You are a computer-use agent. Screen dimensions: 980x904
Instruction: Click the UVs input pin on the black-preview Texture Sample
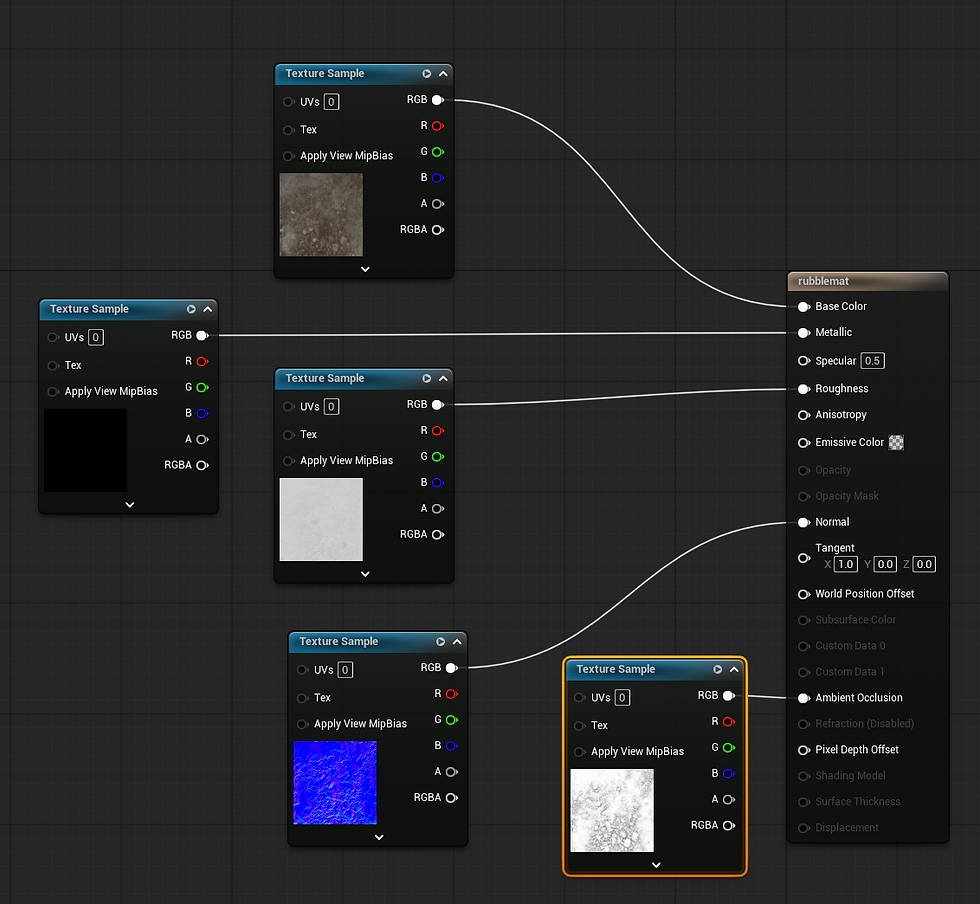pos(53,337)
